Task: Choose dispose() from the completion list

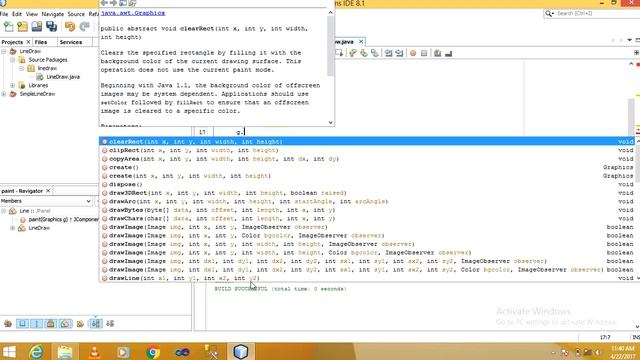Action: point(367,184)
